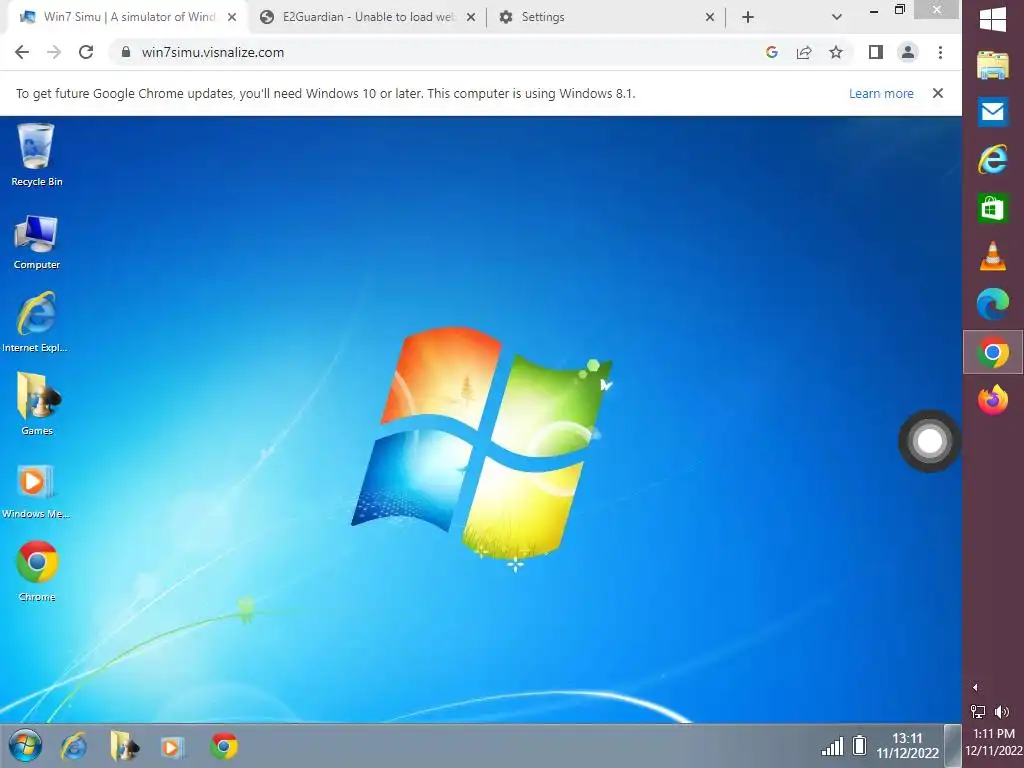Click the active Chrome taskbar icon
This screenshot has width=1024, height=768.
[x=993, y=353]
